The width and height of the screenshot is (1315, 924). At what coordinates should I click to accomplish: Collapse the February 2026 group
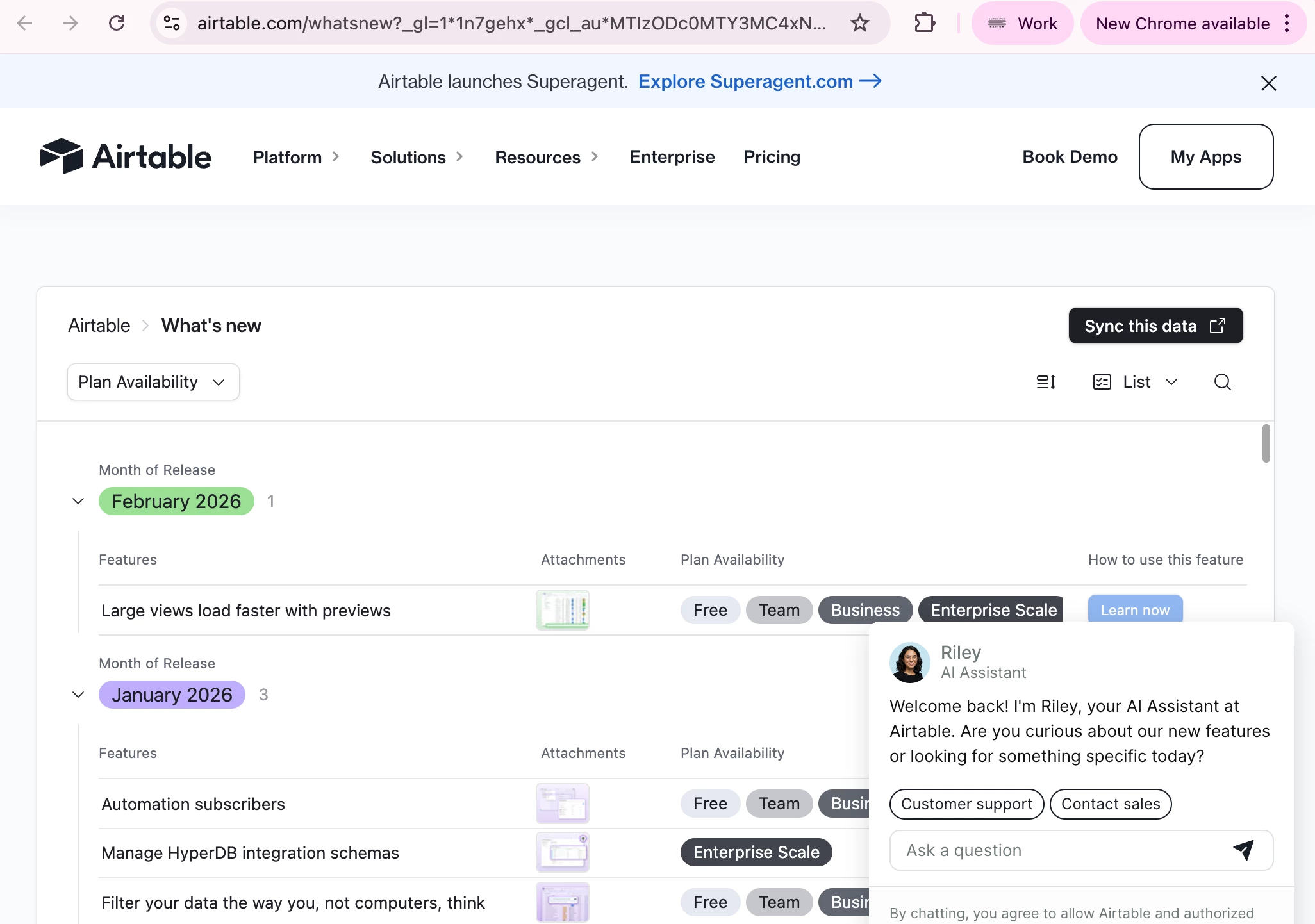pyautogui.click(x=78, y=501)
